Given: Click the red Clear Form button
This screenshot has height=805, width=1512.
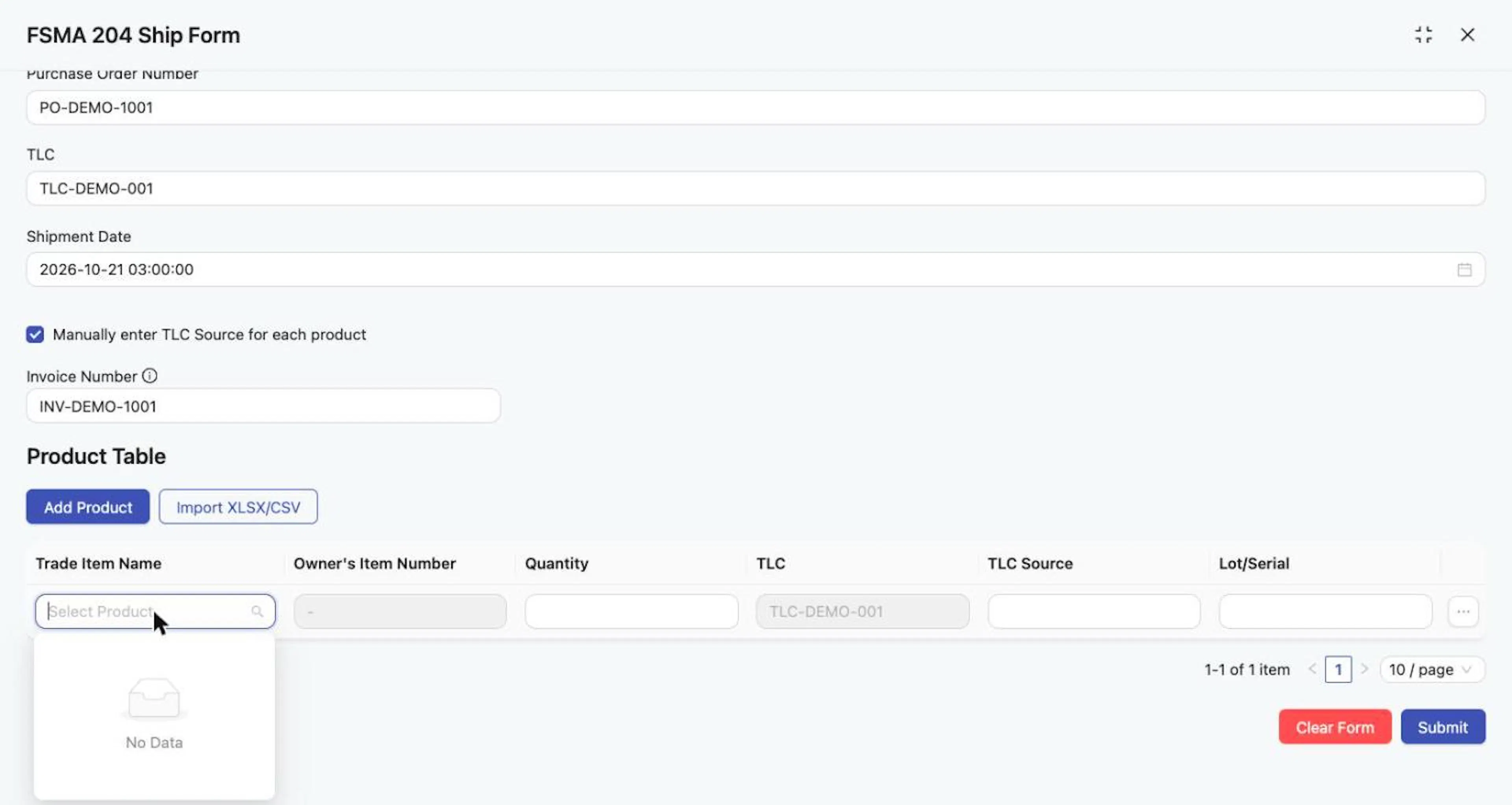Looking at the screenshot, I should click(x=1335, y=727).
